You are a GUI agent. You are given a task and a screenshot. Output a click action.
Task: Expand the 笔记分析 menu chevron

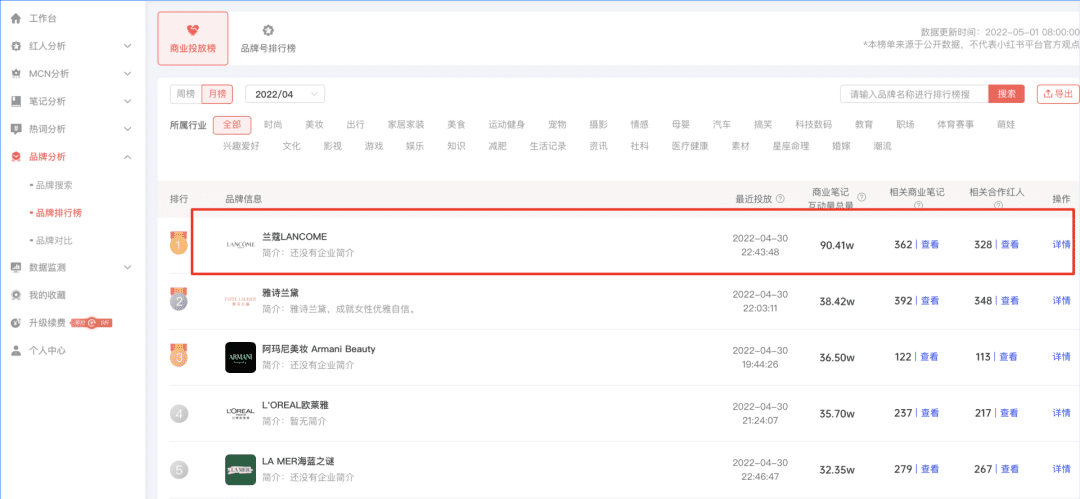tap(127, 101)
